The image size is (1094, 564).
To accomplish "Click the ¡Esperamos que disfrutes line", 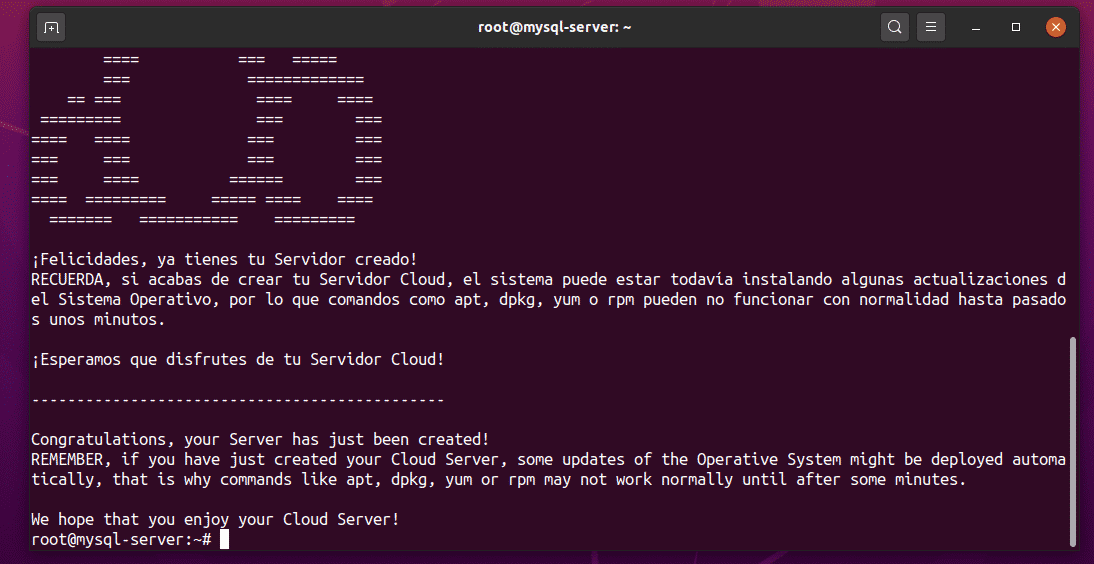I will point(237,359).
